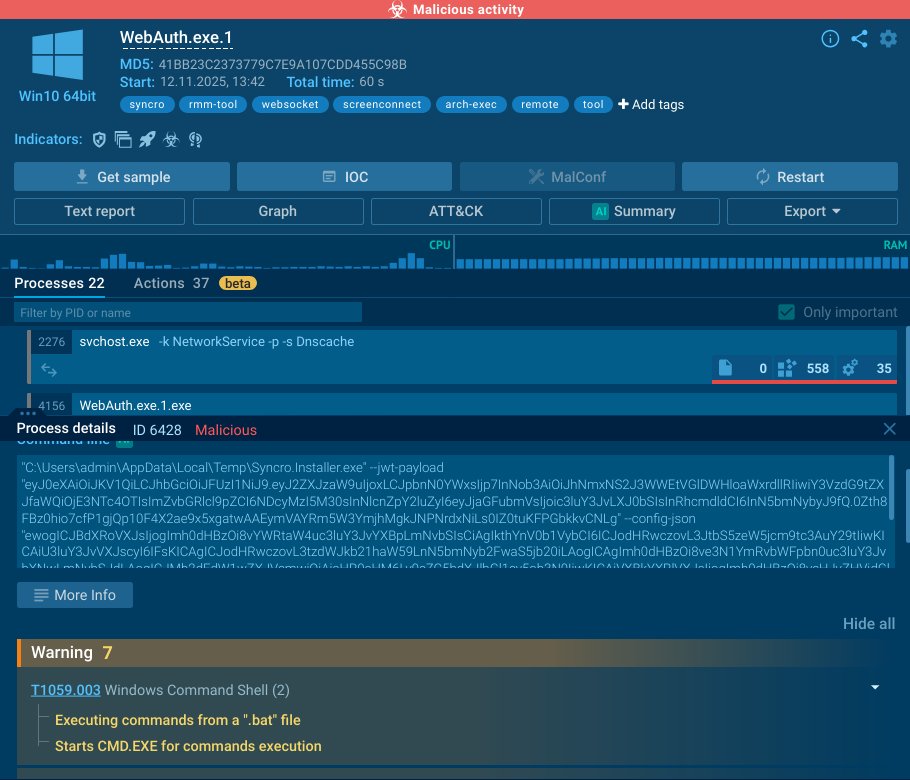Click the shield indicator icon
The width and height of the screenshot is (910, 780).
[x=99, y=139]
